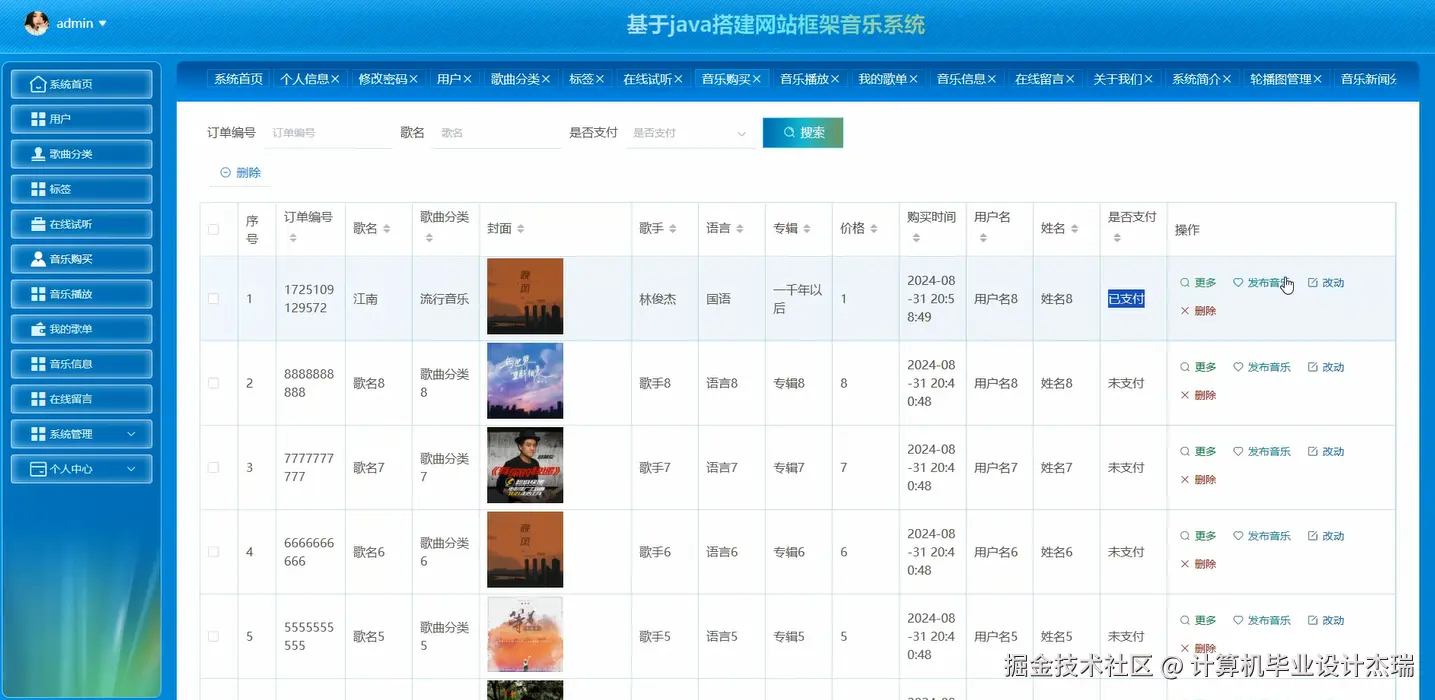1435x700 pixels.
Task: Click 发布音乐 for the 歌名8 row
Action: pyautogui.click(x=1262, y=367)
